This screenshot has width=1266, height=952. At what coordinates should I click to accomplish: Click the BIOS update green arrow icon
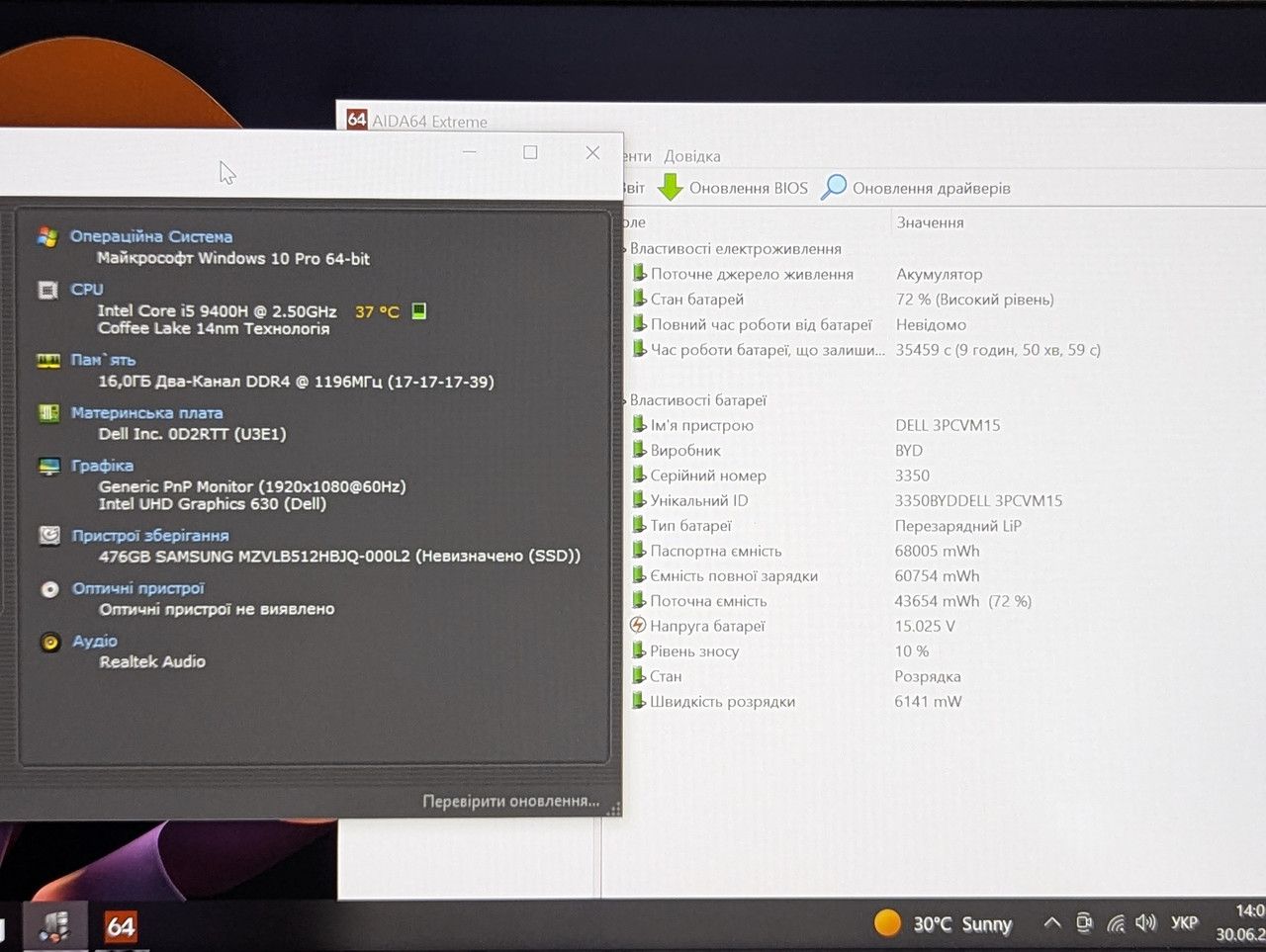(671, 187)
